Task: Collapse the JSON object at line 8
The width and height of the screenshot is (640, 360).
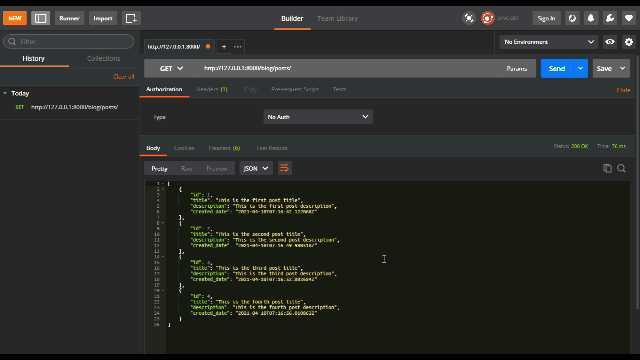Action: click(162, 223)
